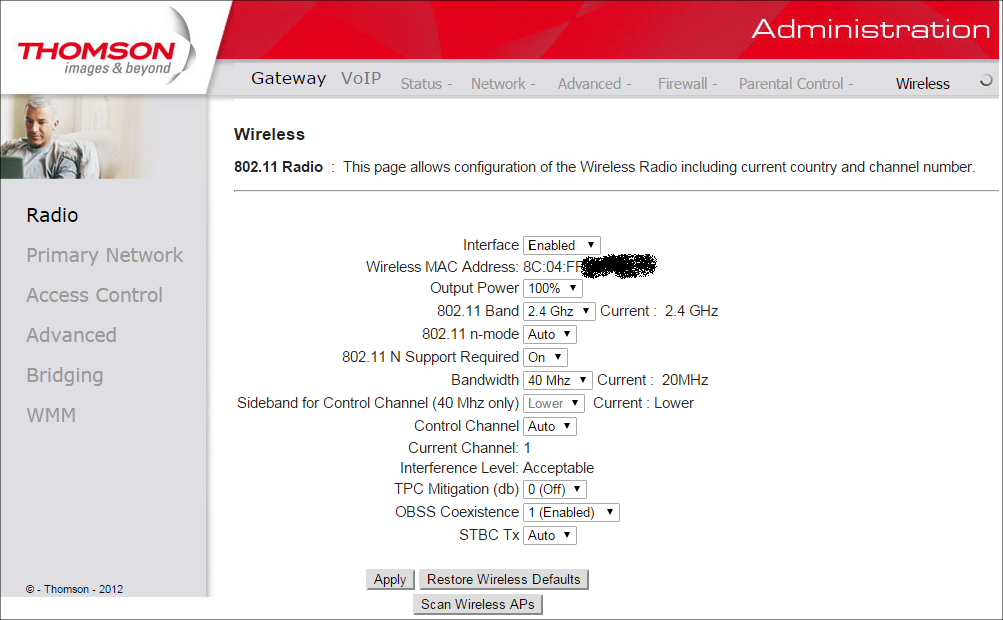Open the Advanced top navigation menu
The image size is (1003, 620).
click(594, 84)
